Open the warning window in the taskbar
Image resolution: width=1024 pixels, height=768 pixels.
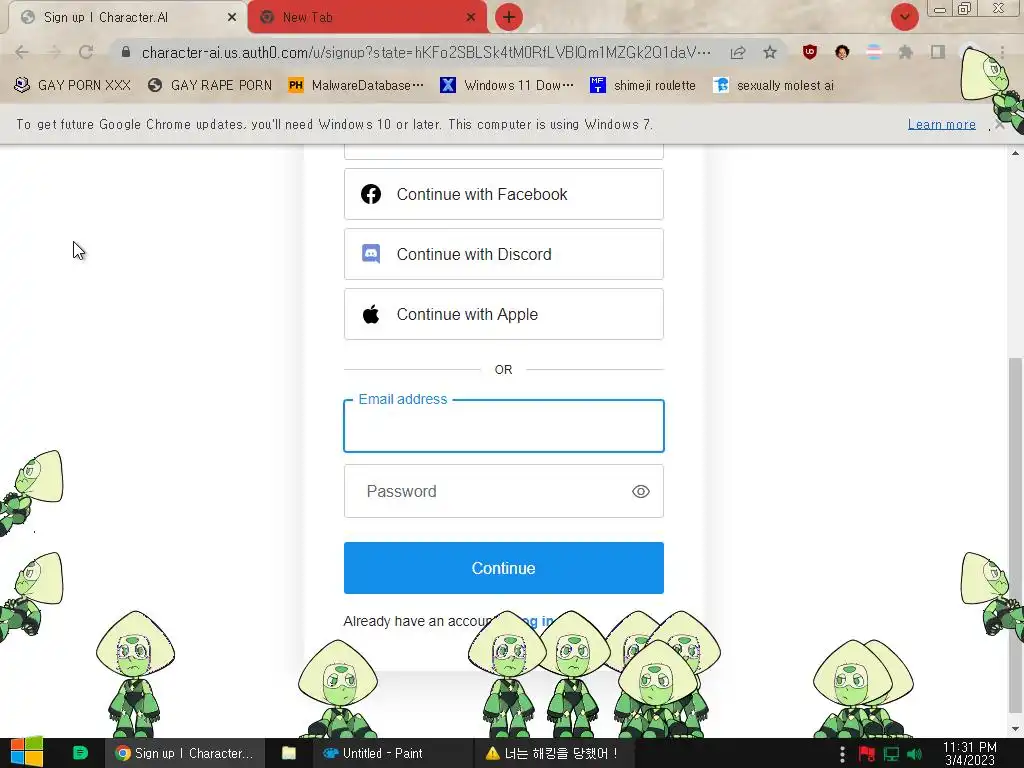pos(554,753)
